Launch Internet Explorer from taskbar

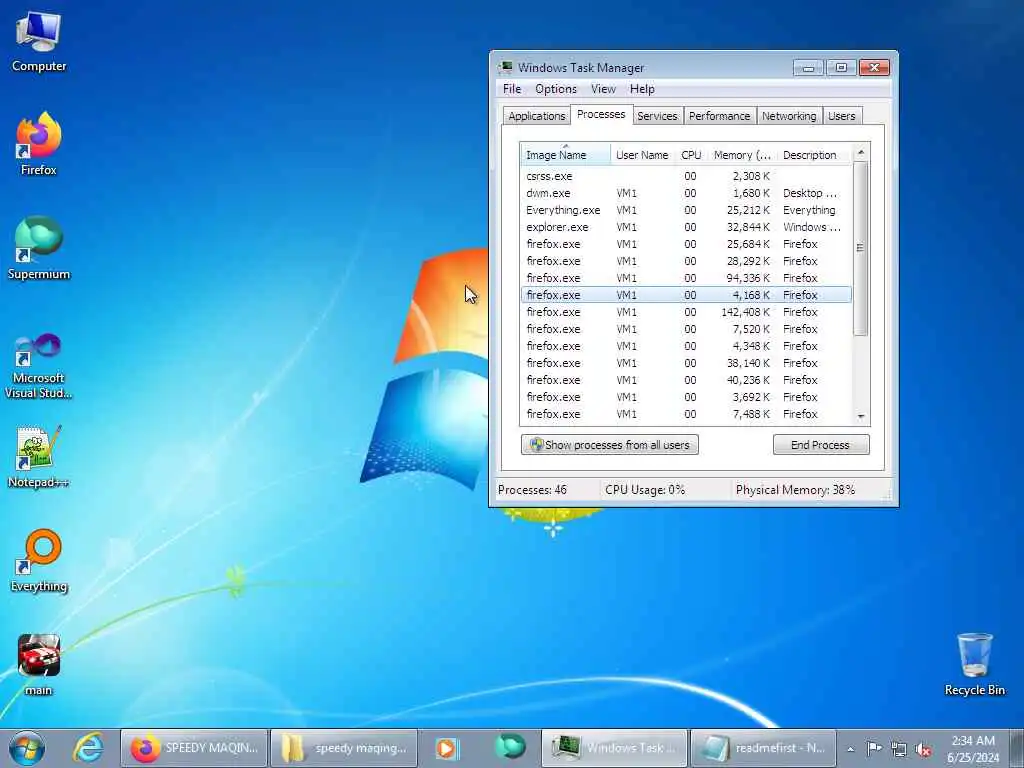[x=88, y=748]
